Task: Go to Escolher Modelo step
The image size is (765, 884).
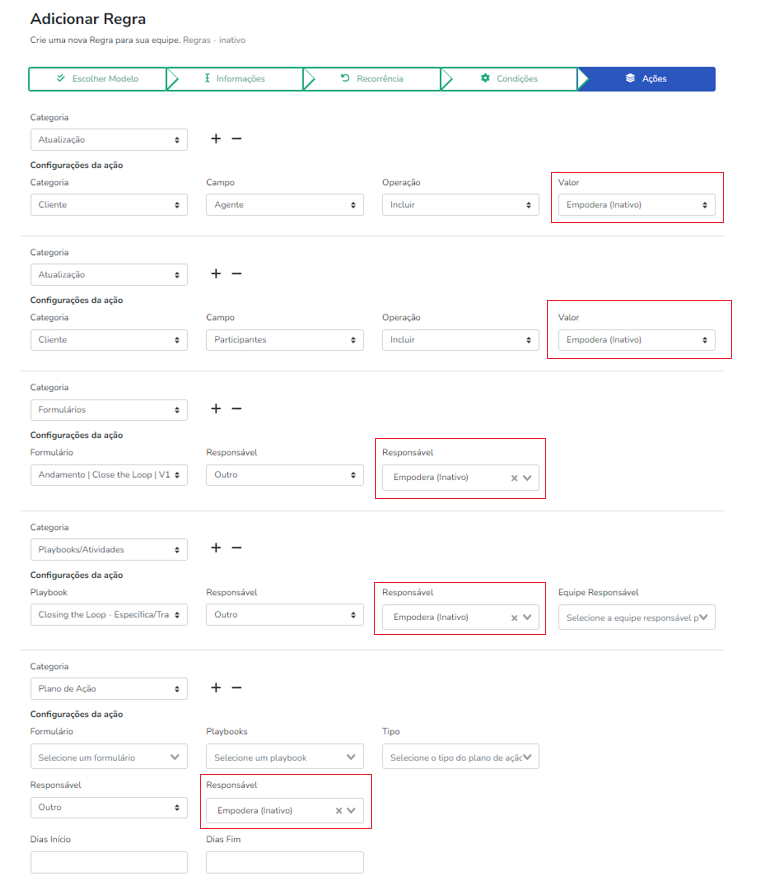Action: tap(97, 79)
